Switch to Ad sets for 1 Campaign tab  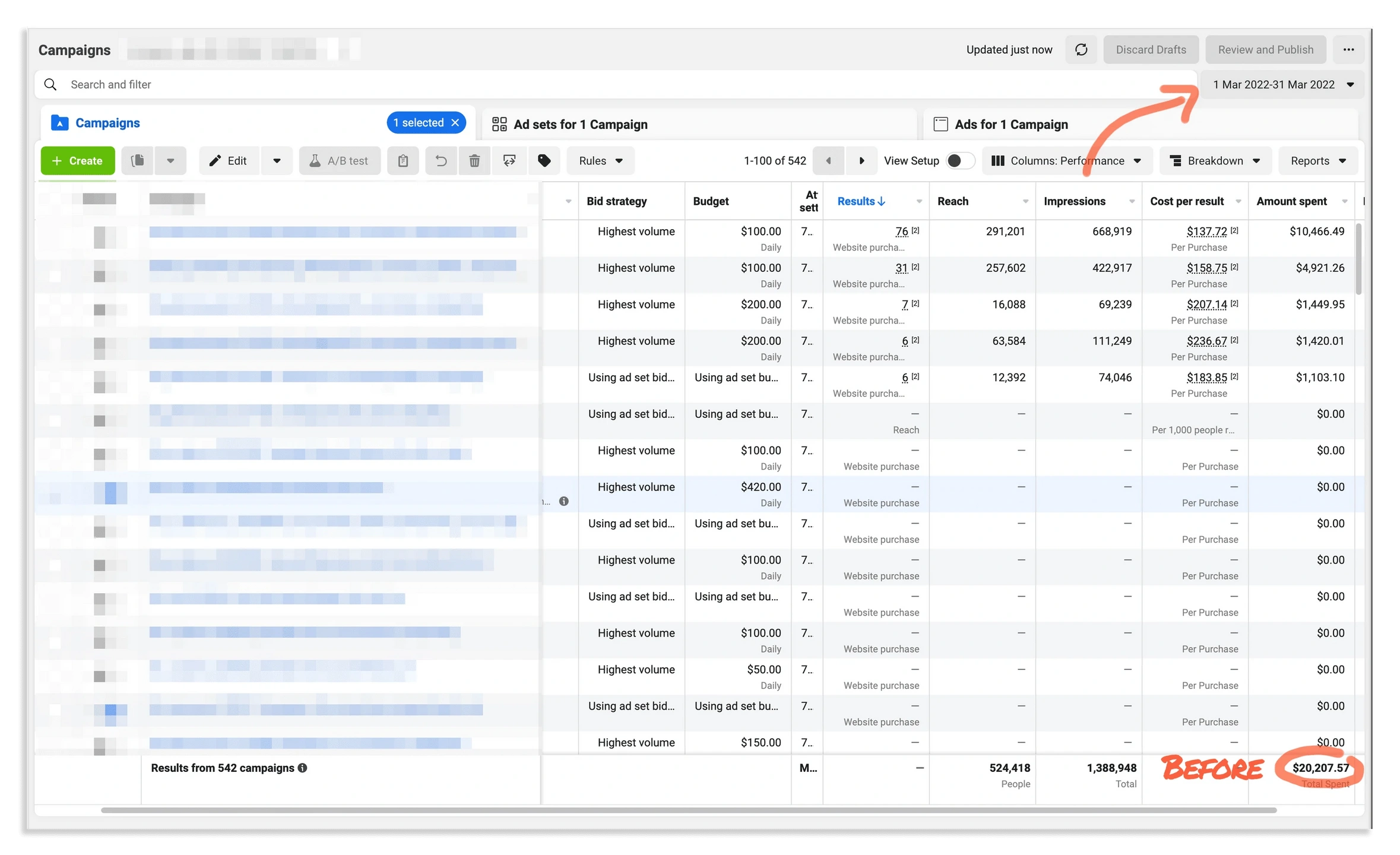[580, 125]
